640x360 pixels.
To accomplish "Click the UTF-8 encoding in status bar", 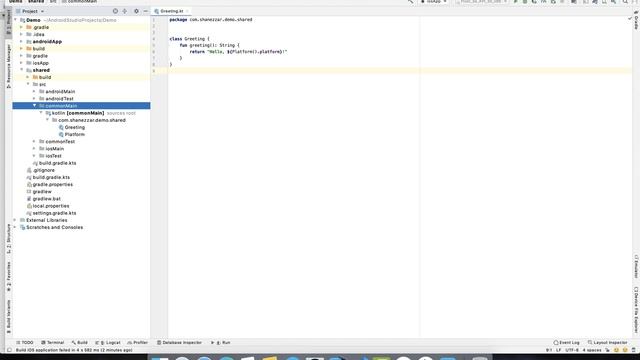I will [x=572, y=350].
